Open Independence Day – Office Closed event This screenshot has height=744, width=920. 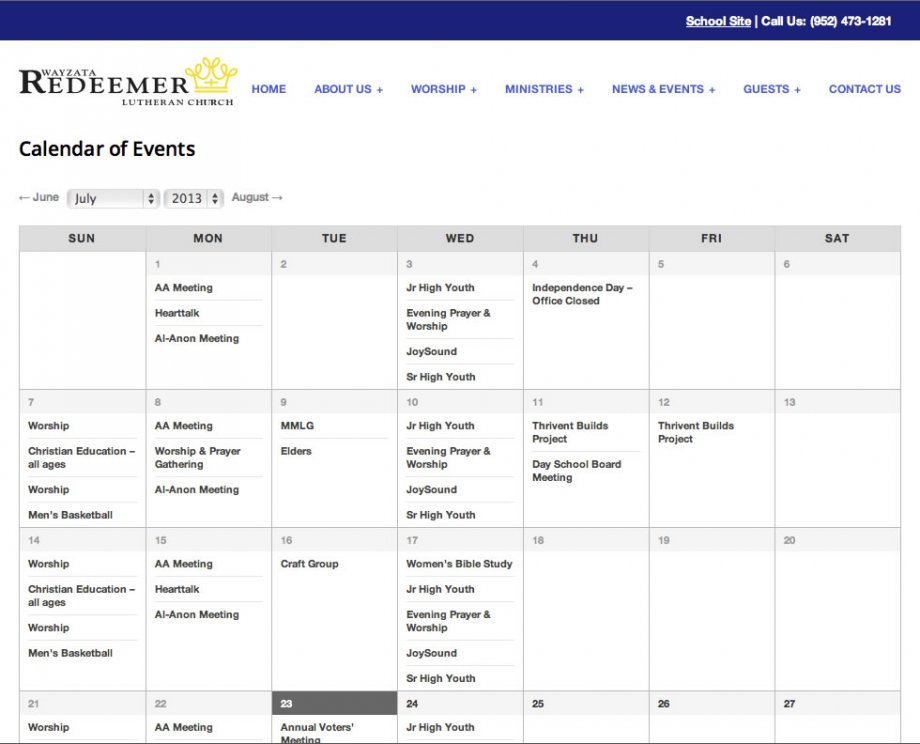[581, 294]
